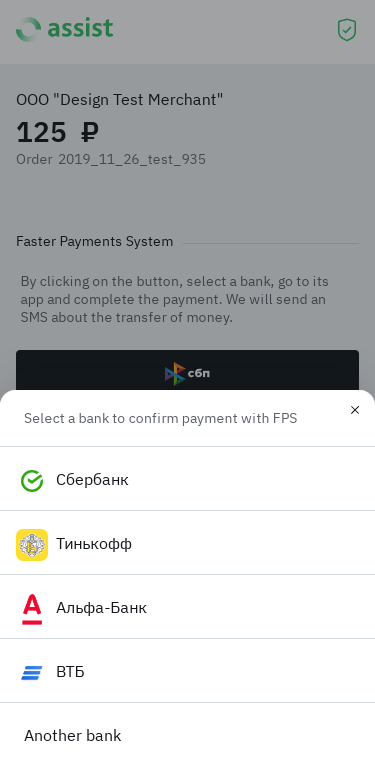The height and width of the screenshot is (784, 375).
Task: Choose Тинькофф as the payment bank
Action: 188,543
